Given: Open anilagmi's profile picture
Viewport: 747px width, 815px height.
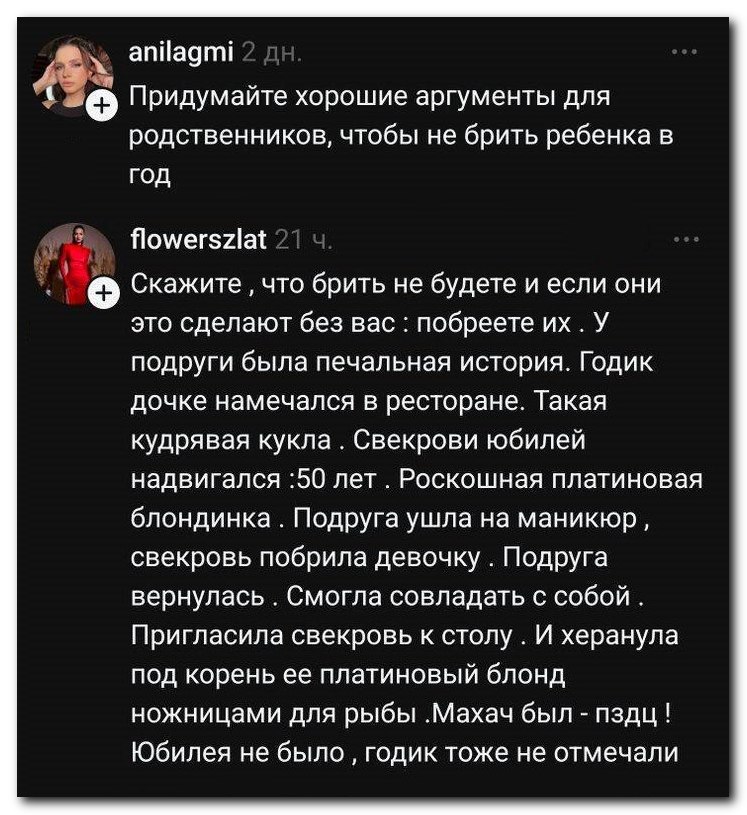Looking at the screenshot, I should click(67, 71).
